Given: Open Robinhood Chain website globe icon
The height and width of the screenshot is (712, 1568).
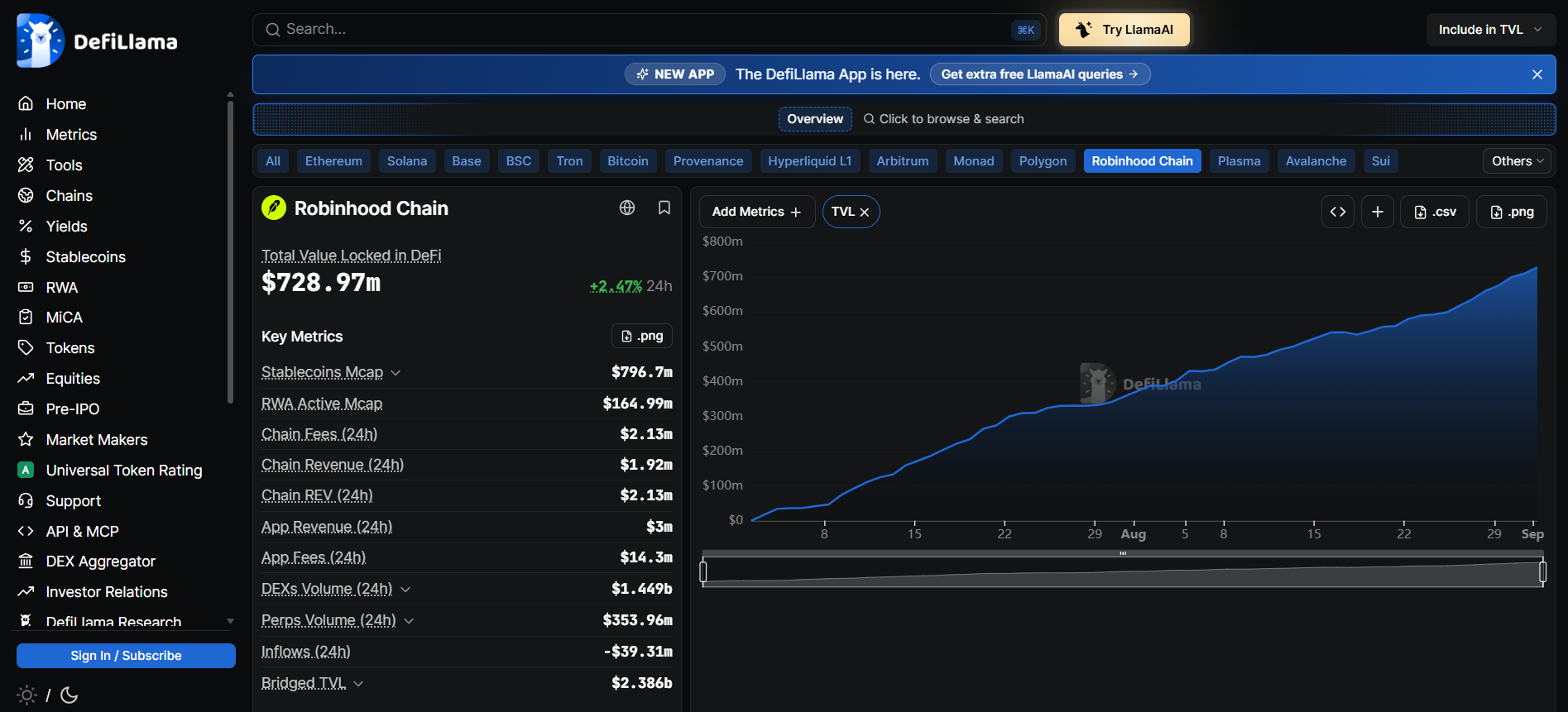Looking at the screenshot, I should (627, 208).
